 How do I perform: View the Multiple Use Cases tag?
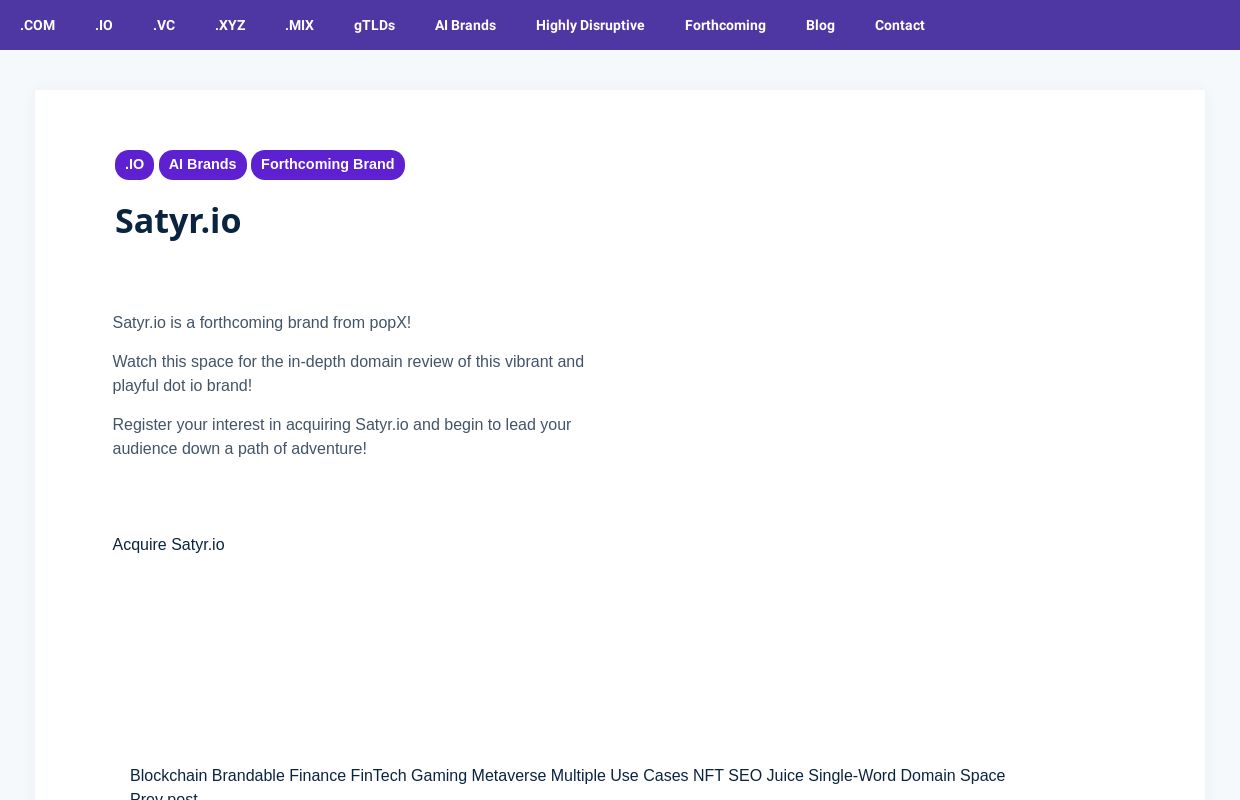click(x=619, y=776)
